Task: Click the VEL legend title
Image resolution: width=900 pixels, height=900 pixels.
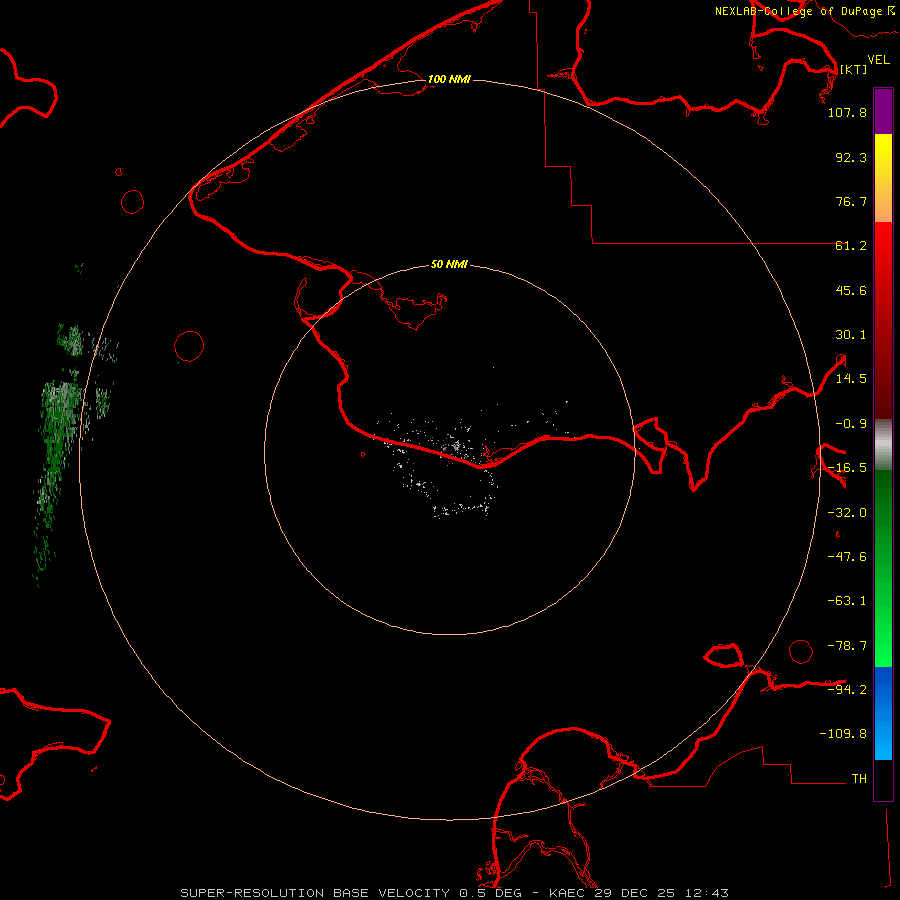Action: tap(878, 60)
